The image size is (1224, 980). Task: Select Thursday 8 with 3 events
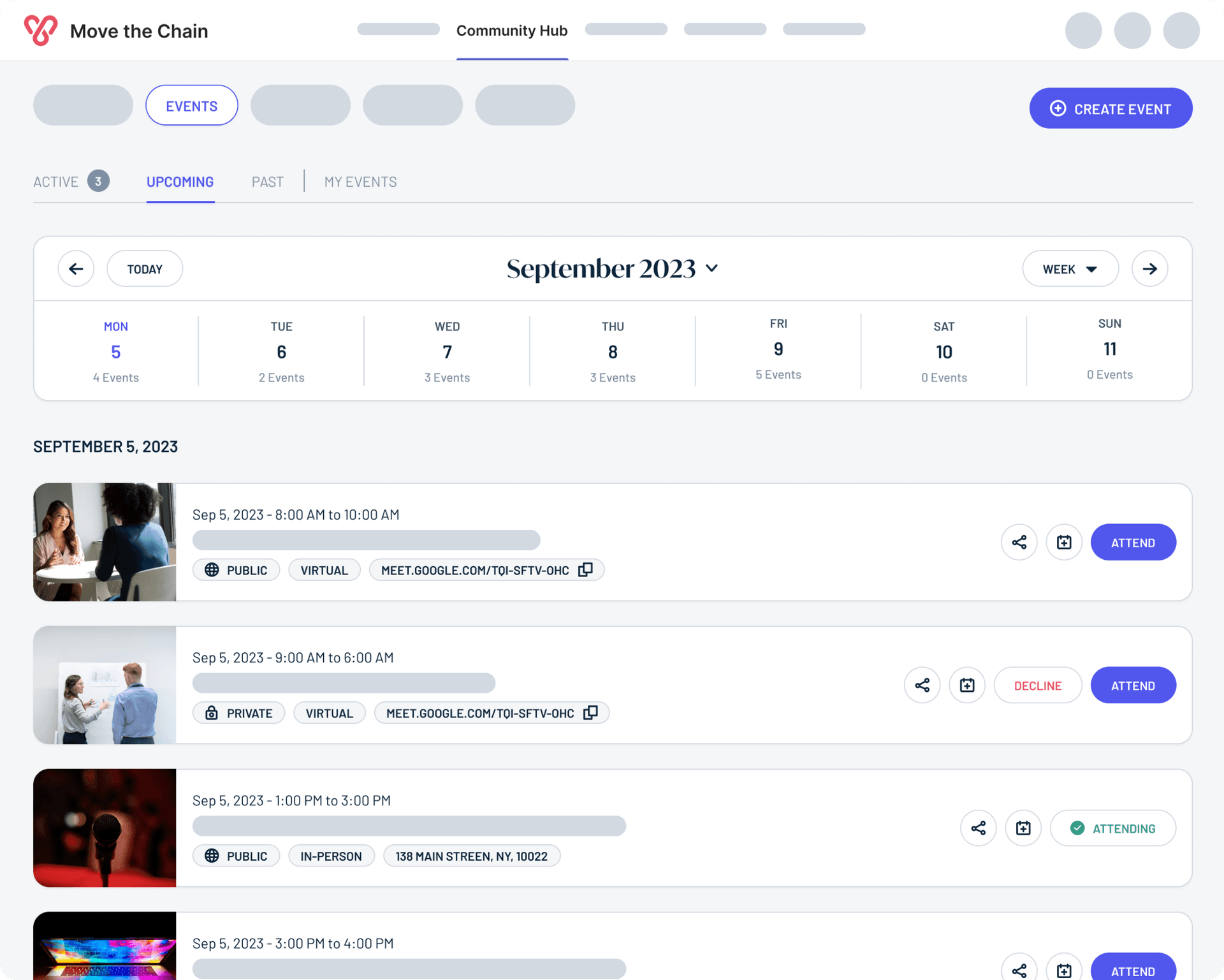tap(613, 351)
